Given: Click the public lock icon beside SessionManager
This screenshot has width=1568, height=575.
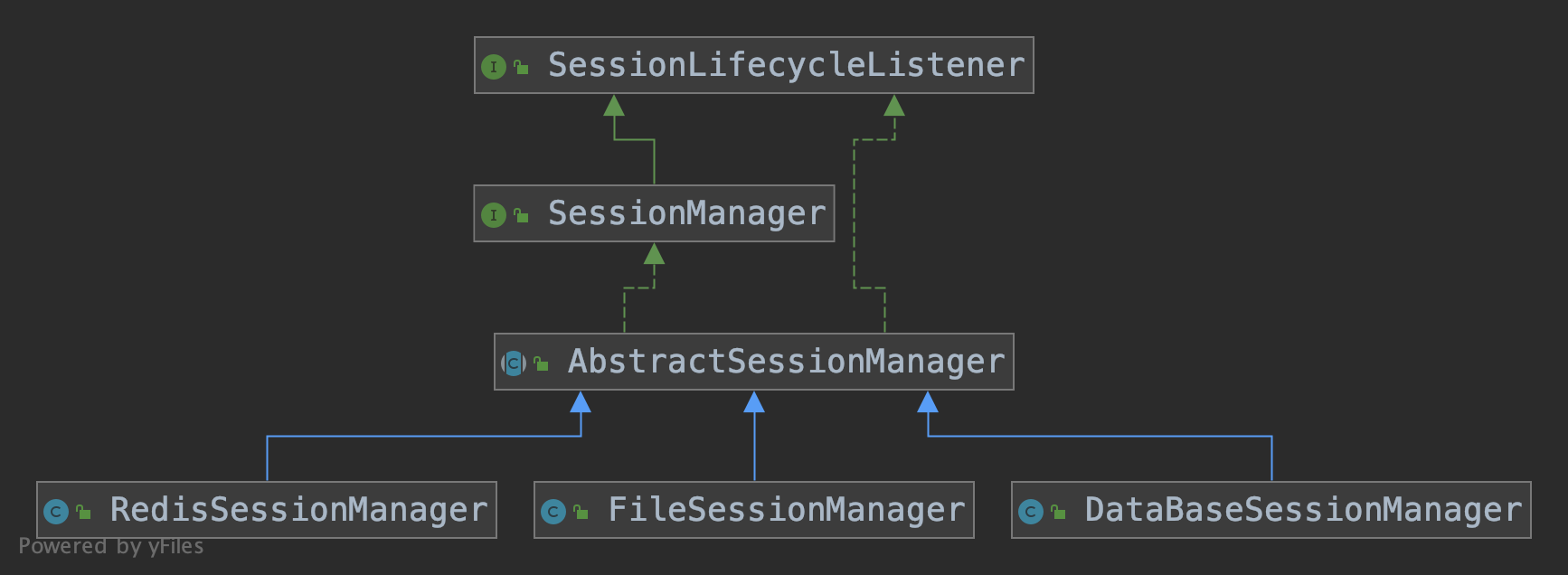Looking at the screenshot, I should (521, 215).
